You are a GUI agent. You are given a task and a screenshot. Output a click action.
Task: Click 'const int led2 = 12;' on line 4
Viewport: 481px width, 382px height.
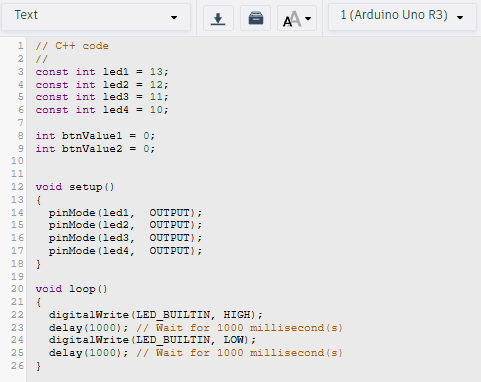point(102,85)
